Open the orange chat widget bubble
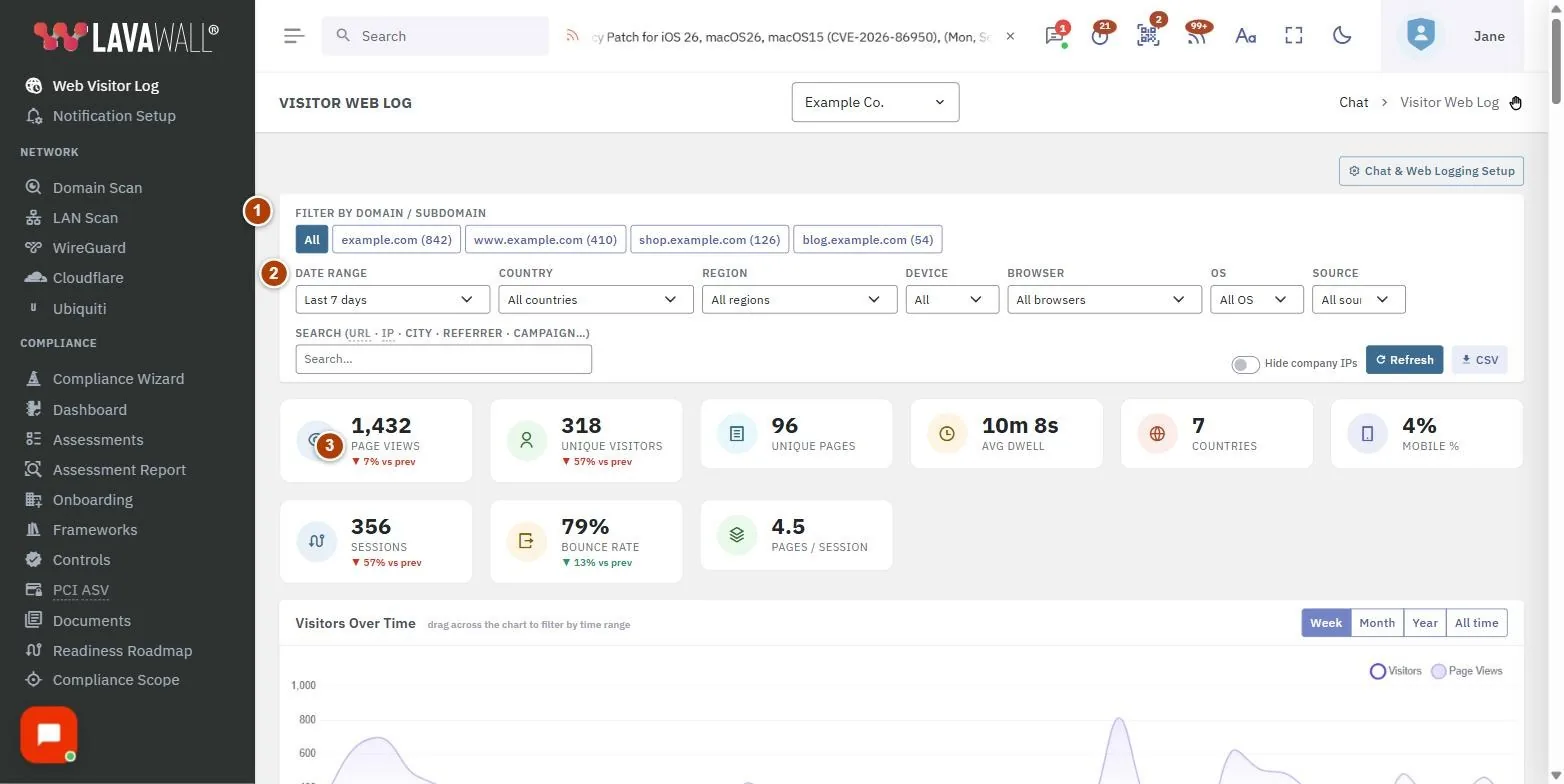Viewport: 1564px width, 784px height. (x=48, y=735)
